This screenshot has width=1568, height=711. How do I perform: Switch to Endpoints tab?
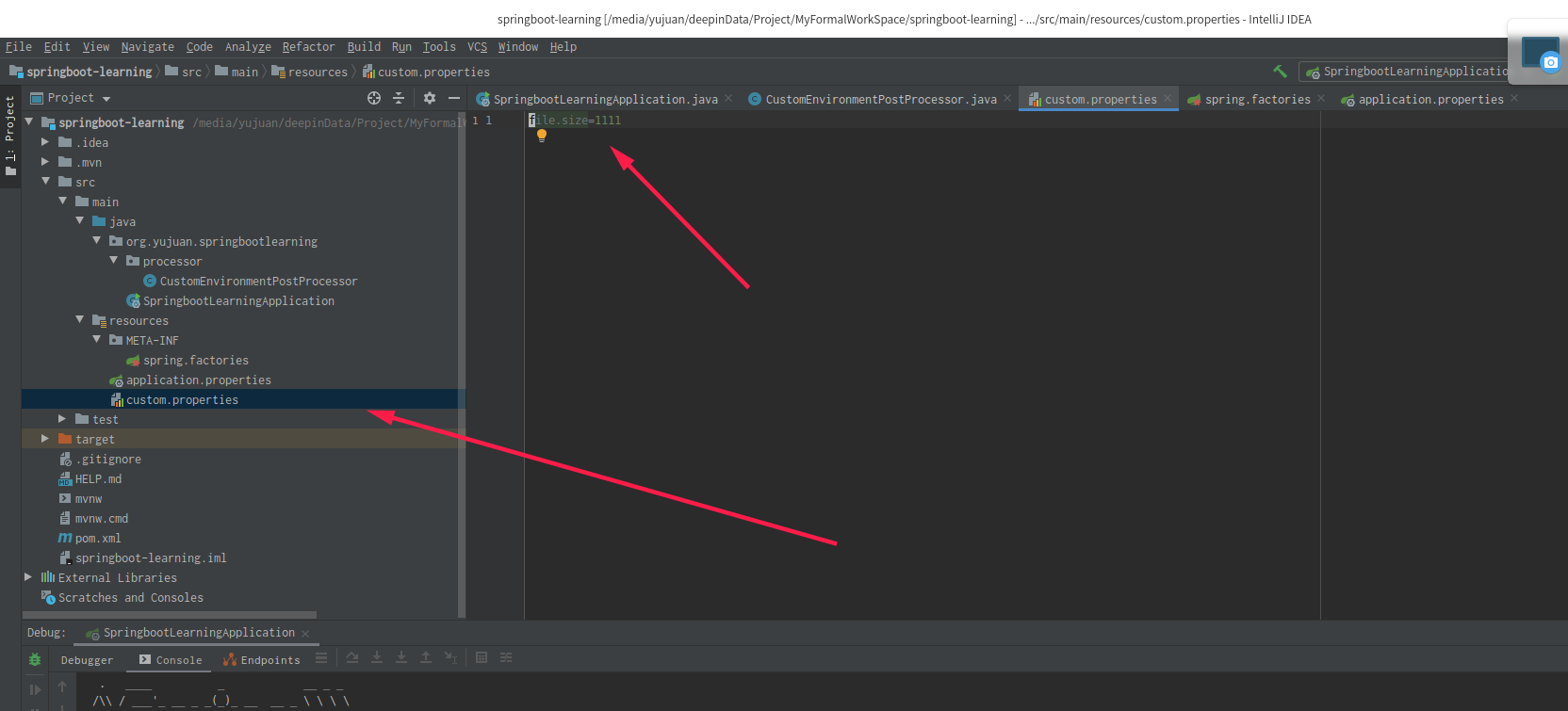261,660
